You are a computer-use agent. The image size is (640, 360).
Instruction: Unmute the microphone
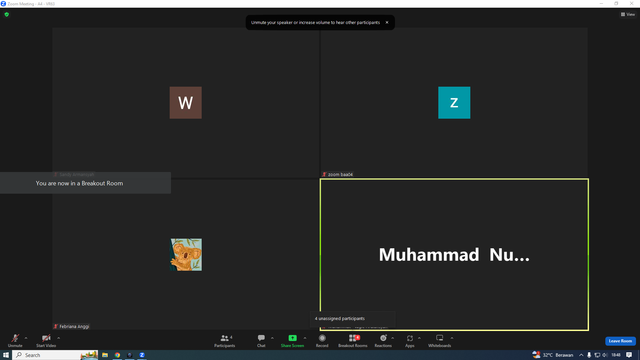tap(15, 340)
